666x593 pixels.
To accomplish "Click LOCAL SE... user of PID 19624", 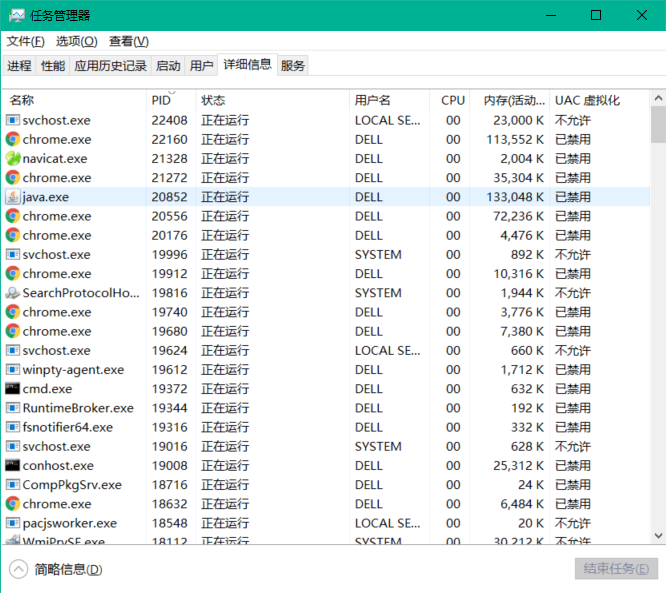I will tap(387, 350).
